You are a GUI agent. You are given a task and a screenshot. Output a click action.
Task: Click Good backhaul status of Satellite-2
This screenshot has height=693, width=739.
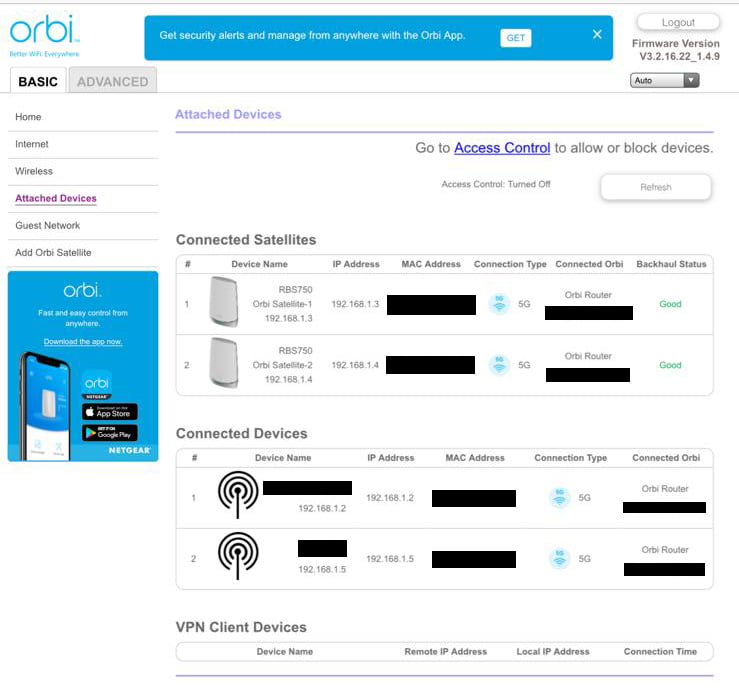click(x=670, y=365)
